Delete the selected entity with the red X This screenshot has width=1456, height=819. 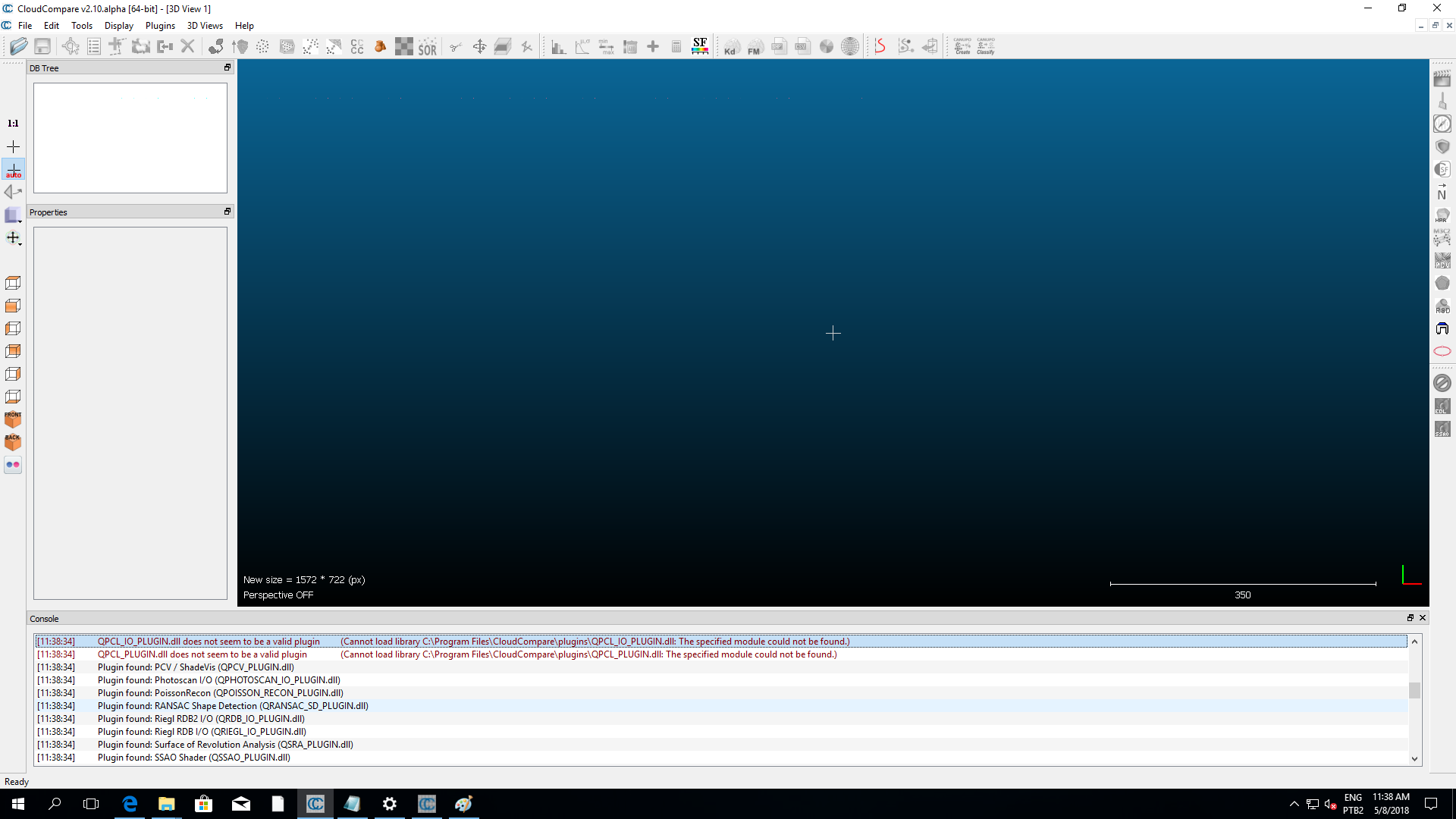[x=188, y=46]
